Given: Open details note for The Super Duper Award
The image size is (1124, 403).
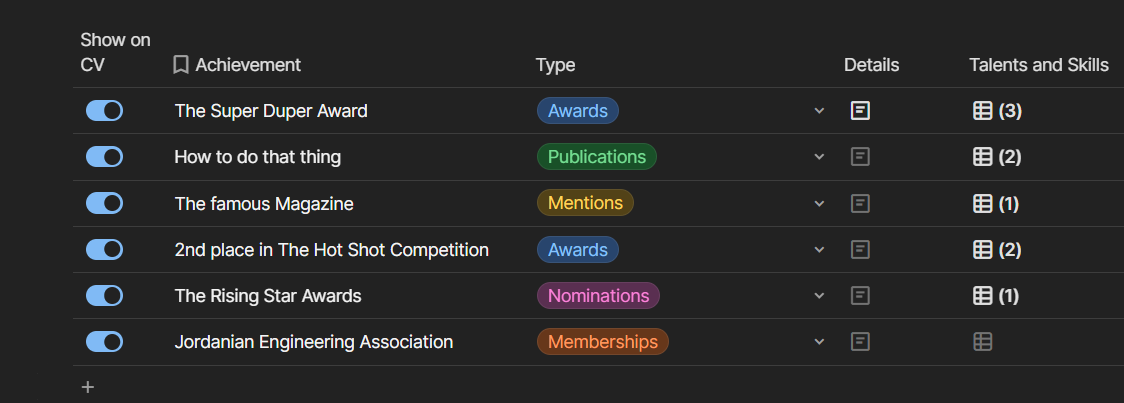Looking at the screenshot, I should coord(860,111).
